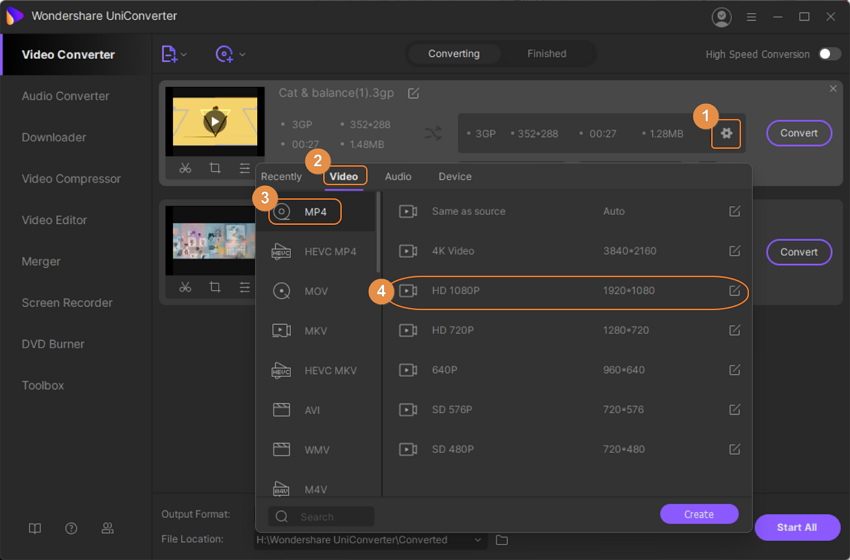The height and width of the screenshot is (560, 850).
Task: Switch to the Device format tab
Action: coord(455,177)
